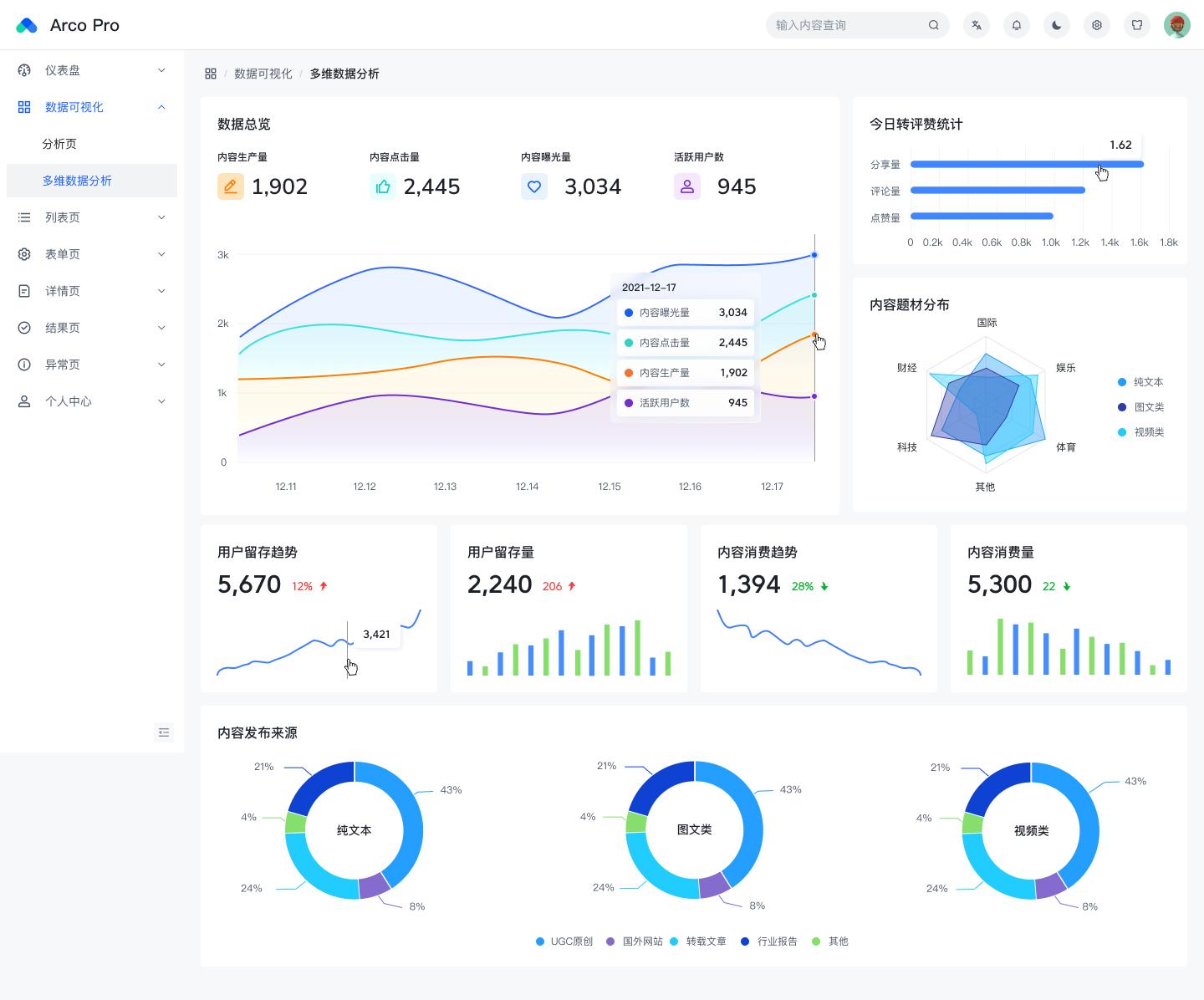Collapse the 数据可视化 menu chevron

pyautogui.click(x=161, y=107)
